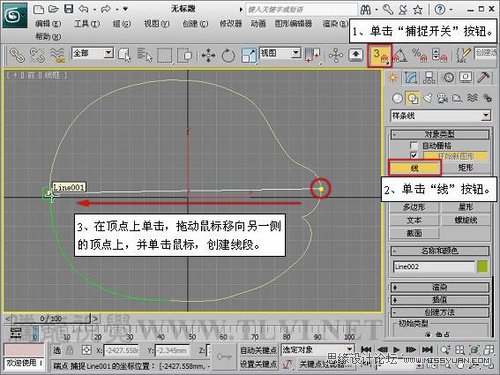500x375 pixels.
Task: Toggle 自动关键点 auto key mode
Action: [x=259, y=350]
